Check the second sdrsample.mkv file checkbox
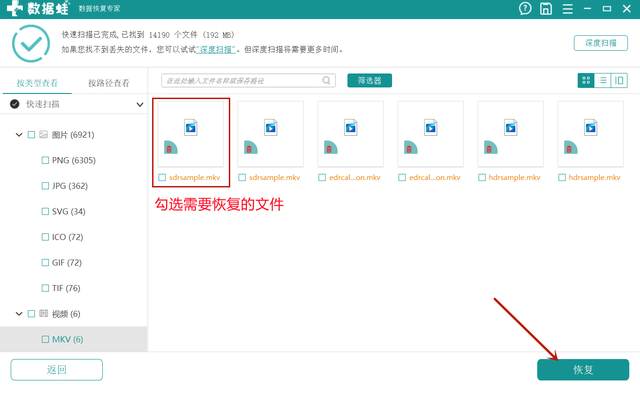The width and height of the screenshot is (640, 393). click(242, 178)
